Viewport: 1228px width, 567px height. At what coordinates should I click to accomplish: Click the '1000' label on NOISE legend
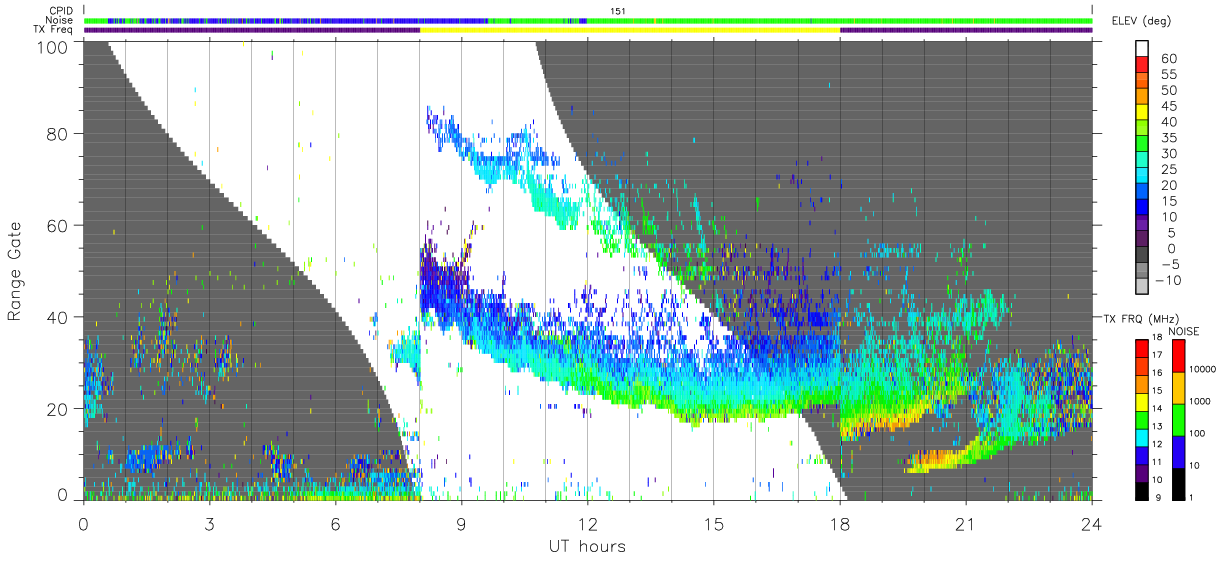(x=1202, y=401)
